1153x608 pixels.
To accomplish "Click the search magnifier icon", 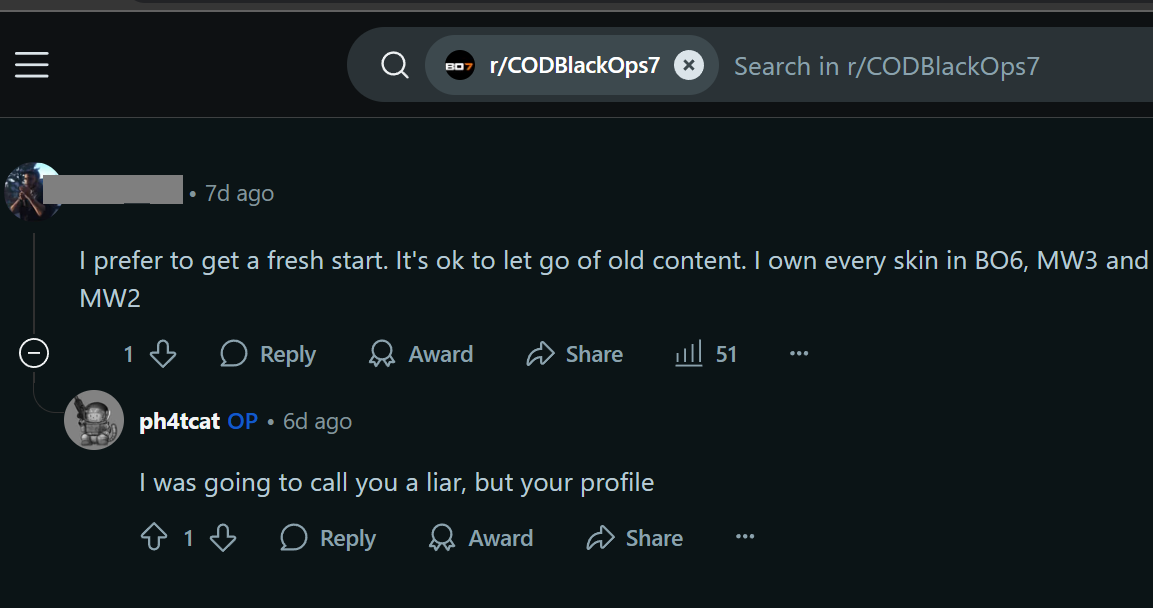I will 394,65.
